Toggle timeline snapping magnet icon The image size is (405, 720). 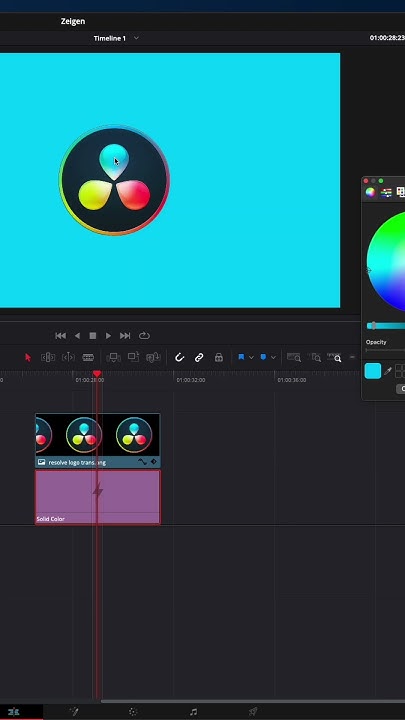180,357
